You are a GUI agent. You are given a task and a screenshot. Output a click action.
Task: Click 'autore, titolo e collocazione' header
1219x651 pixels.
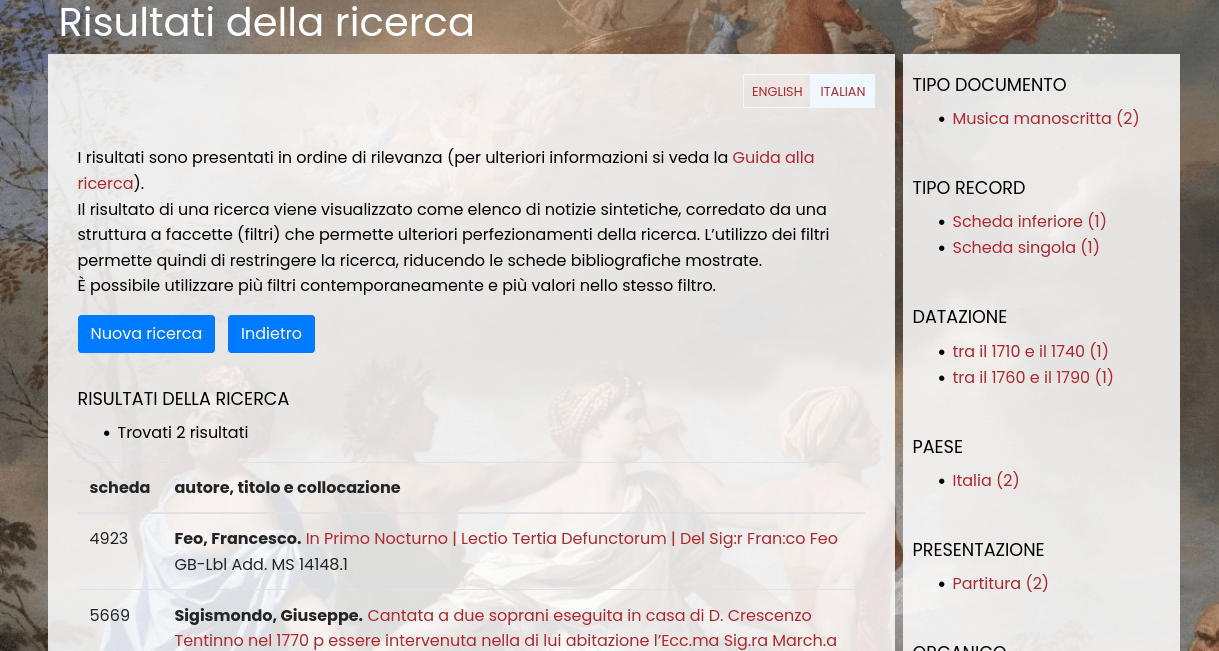(x=287, y=487)
